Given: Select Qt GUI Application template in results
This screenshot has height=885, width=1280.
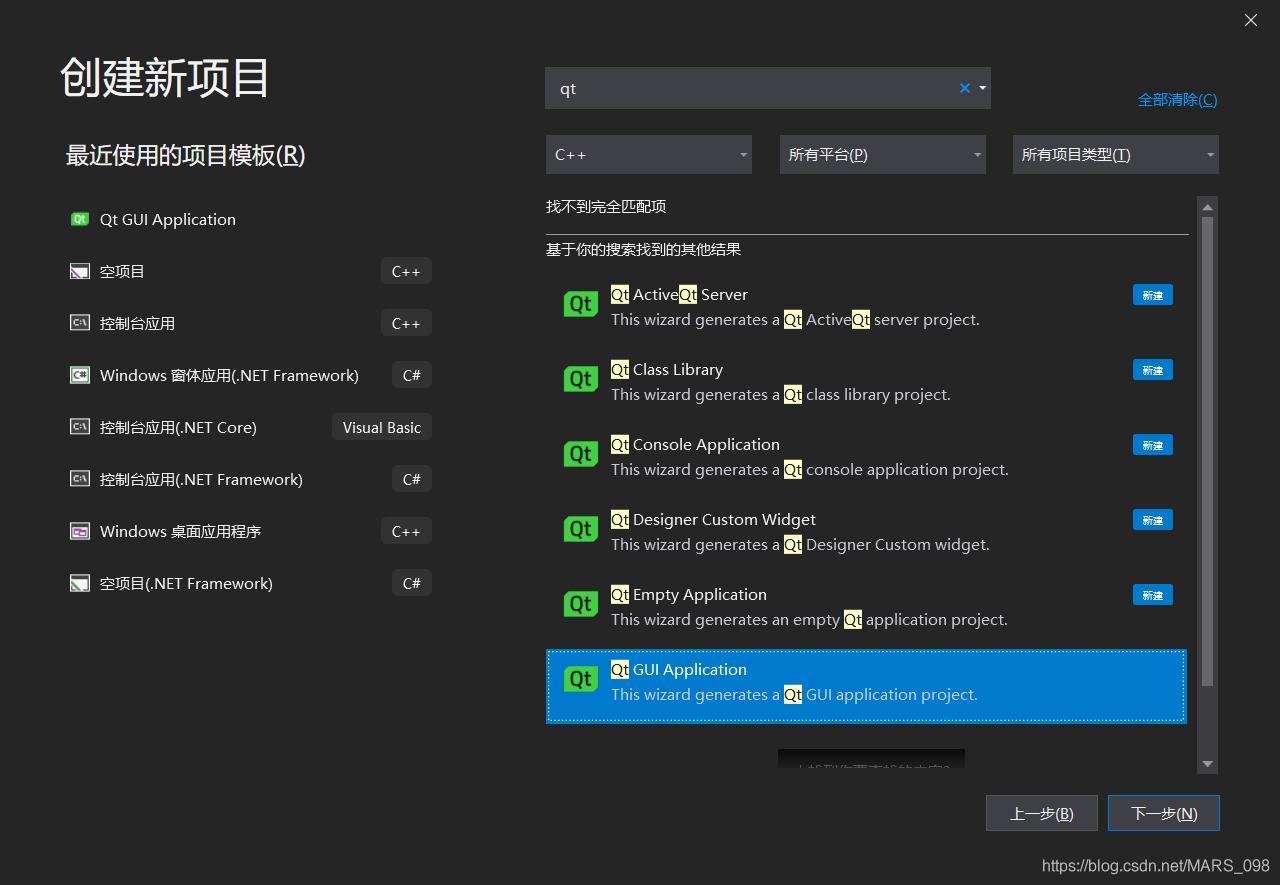Looking at the screenshot, I should pos(866,685).
